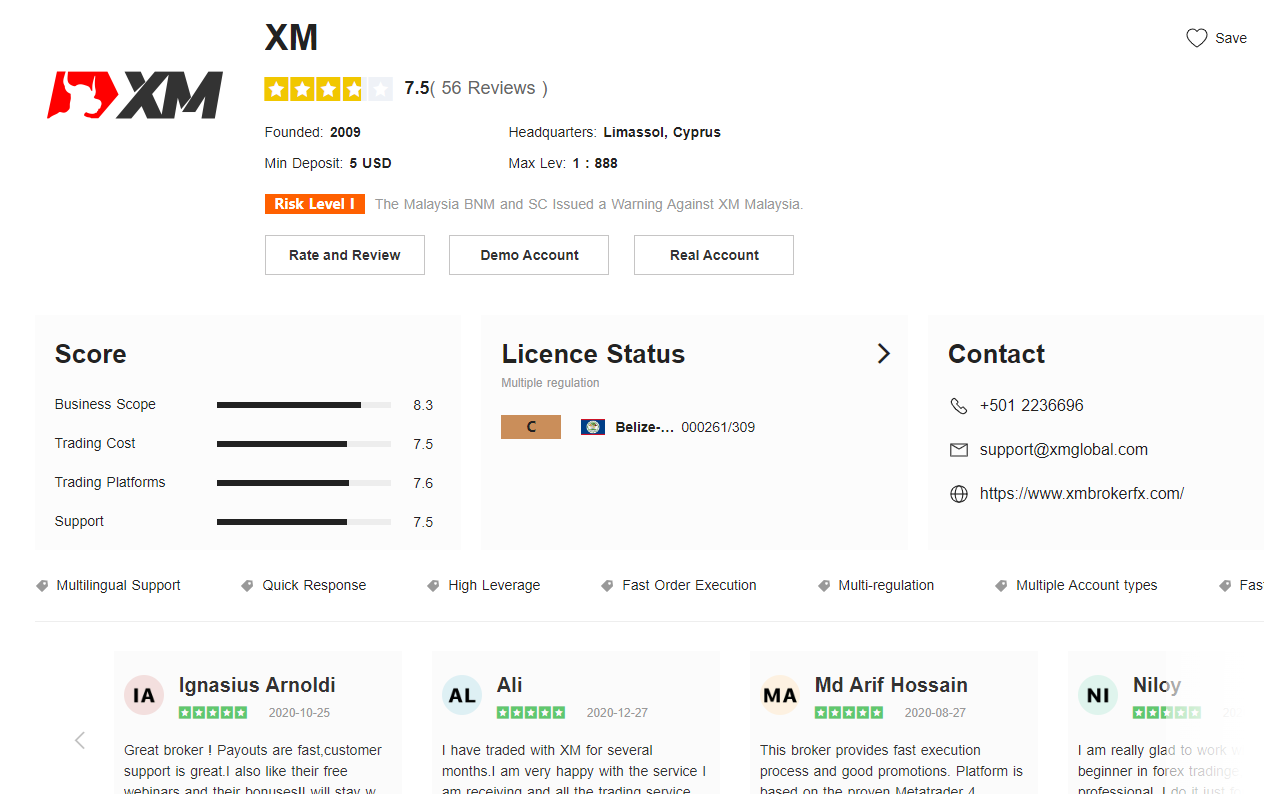This screenshot has width=1264, height=794.
Task: Click the globe website icon
Action: coord(958,494)
